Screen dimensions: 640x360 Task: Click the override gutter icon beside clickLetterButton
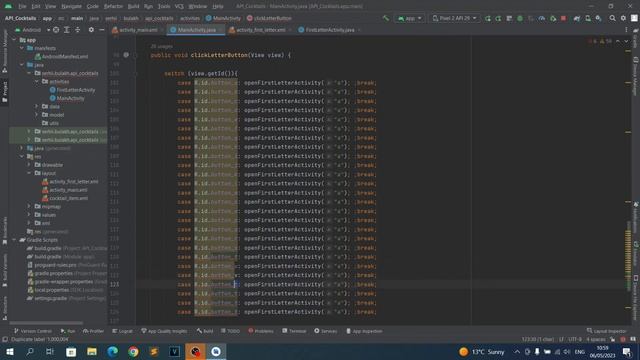click(x=126, y=55)
